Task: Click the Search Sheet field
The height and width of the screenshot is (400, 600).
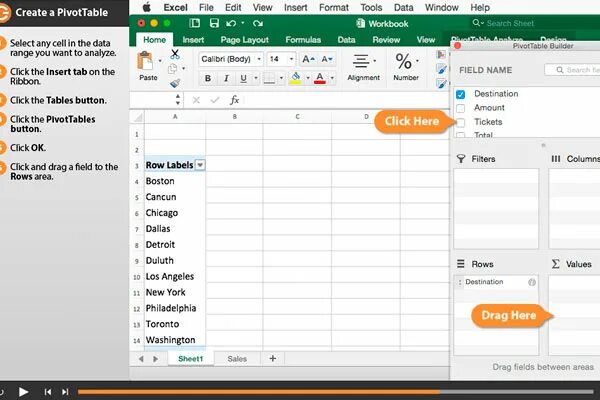Action: [535, 23]
